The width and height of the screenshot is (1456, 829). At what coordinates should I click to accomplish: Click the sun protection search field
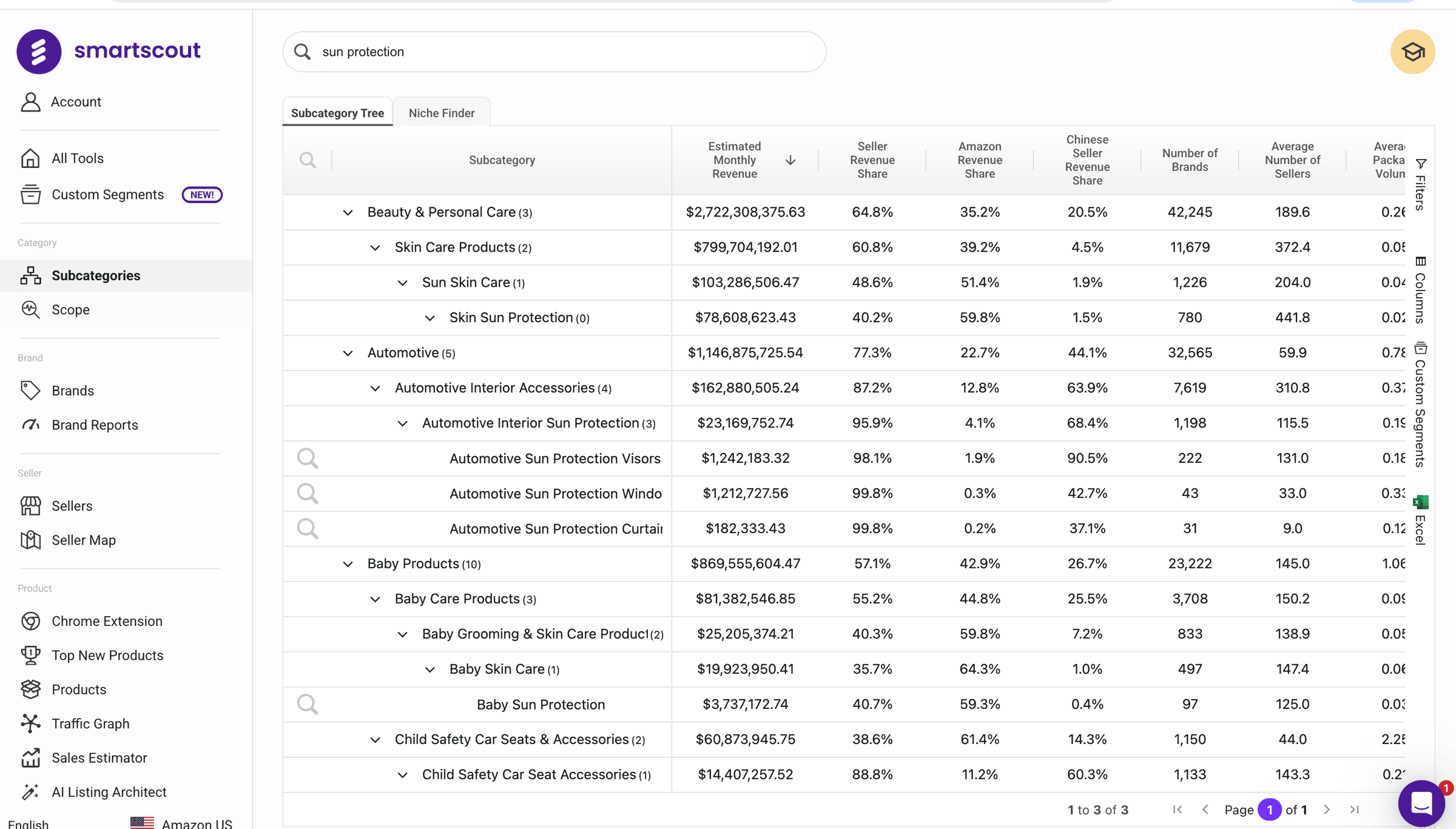point(553,52)
